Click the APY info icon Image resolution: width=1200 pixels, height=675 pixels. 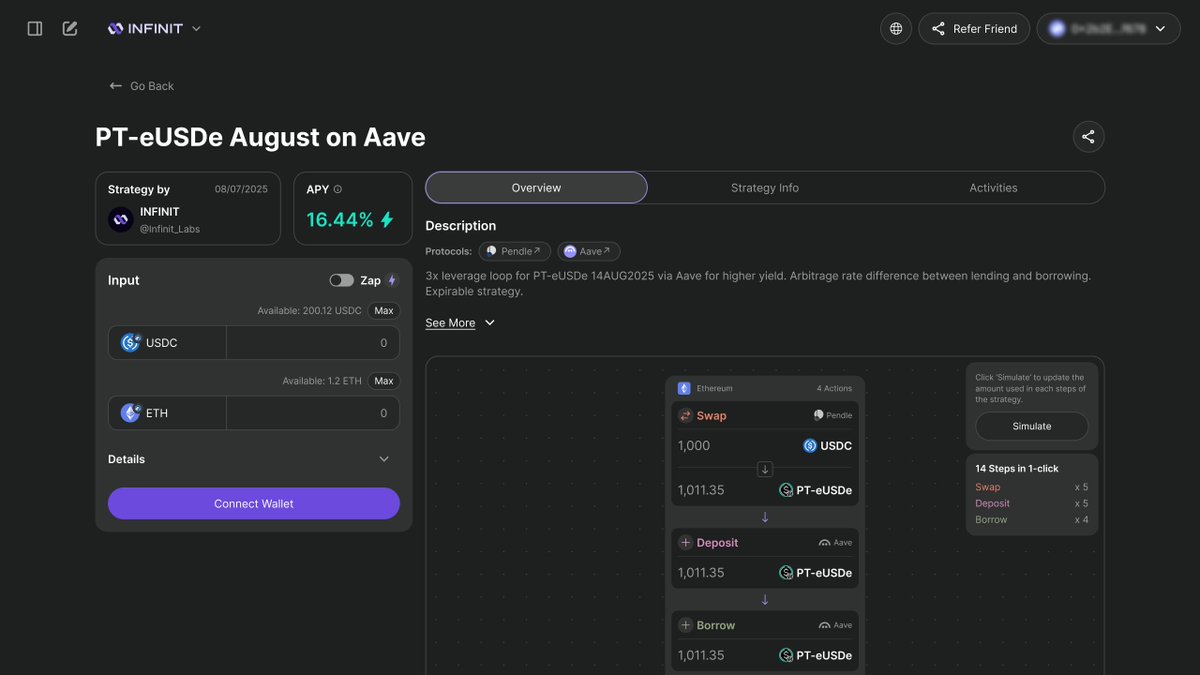pyautogui.click(x=337, y=189)
